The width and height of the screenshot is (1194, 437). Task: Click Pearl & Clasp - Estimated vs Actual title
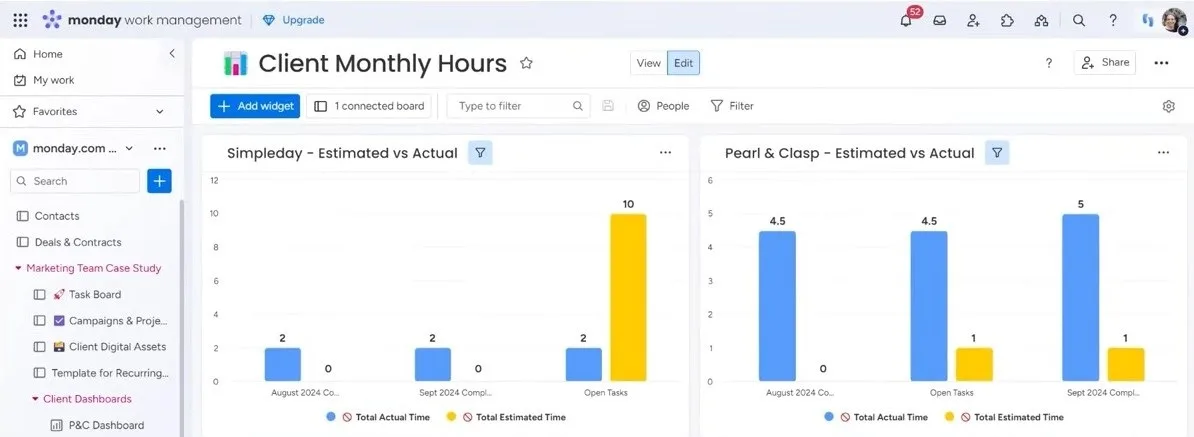[849, 153]
